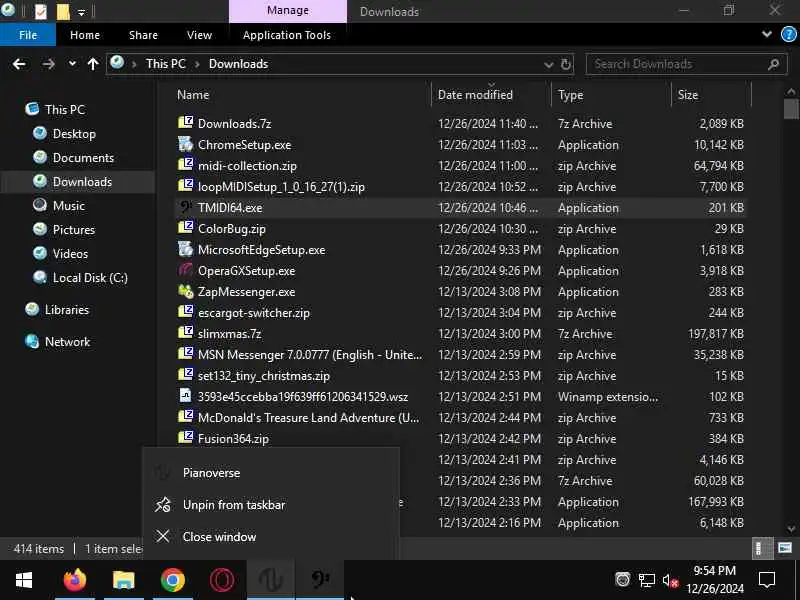
Task: Switch to large icons view button
Action: coord(785,548)
